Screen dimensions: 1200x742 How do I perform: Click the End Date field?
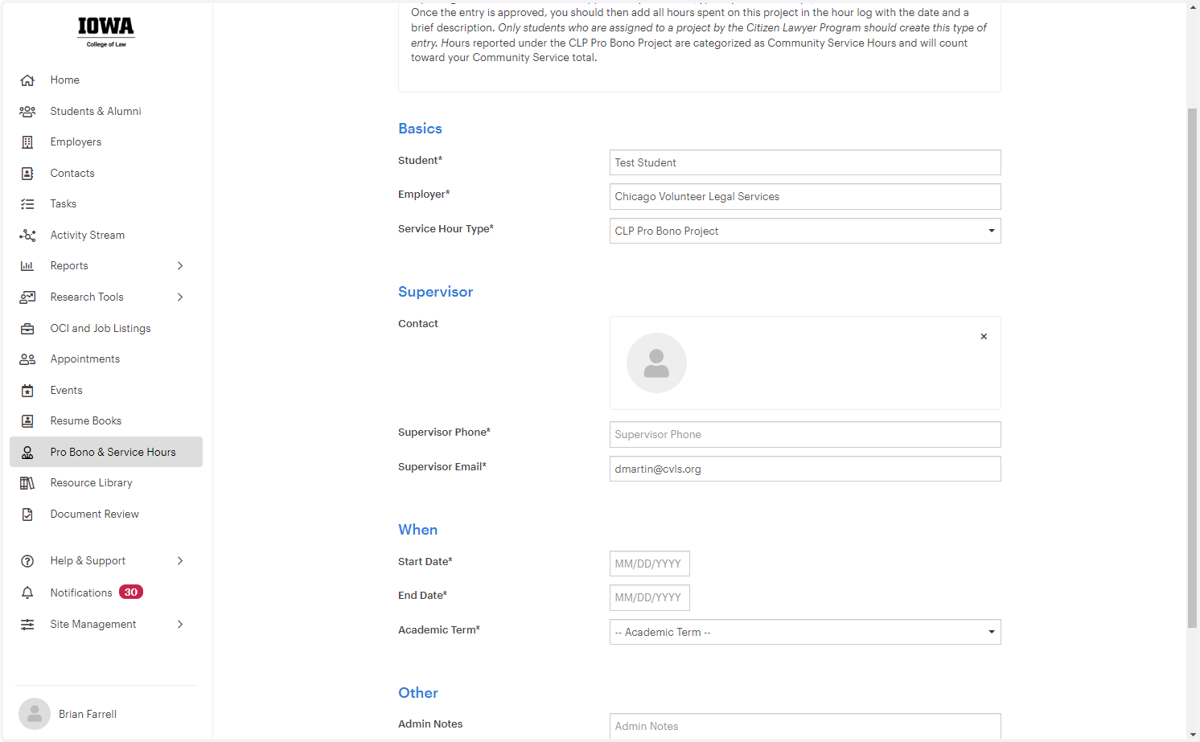[650, 598]
